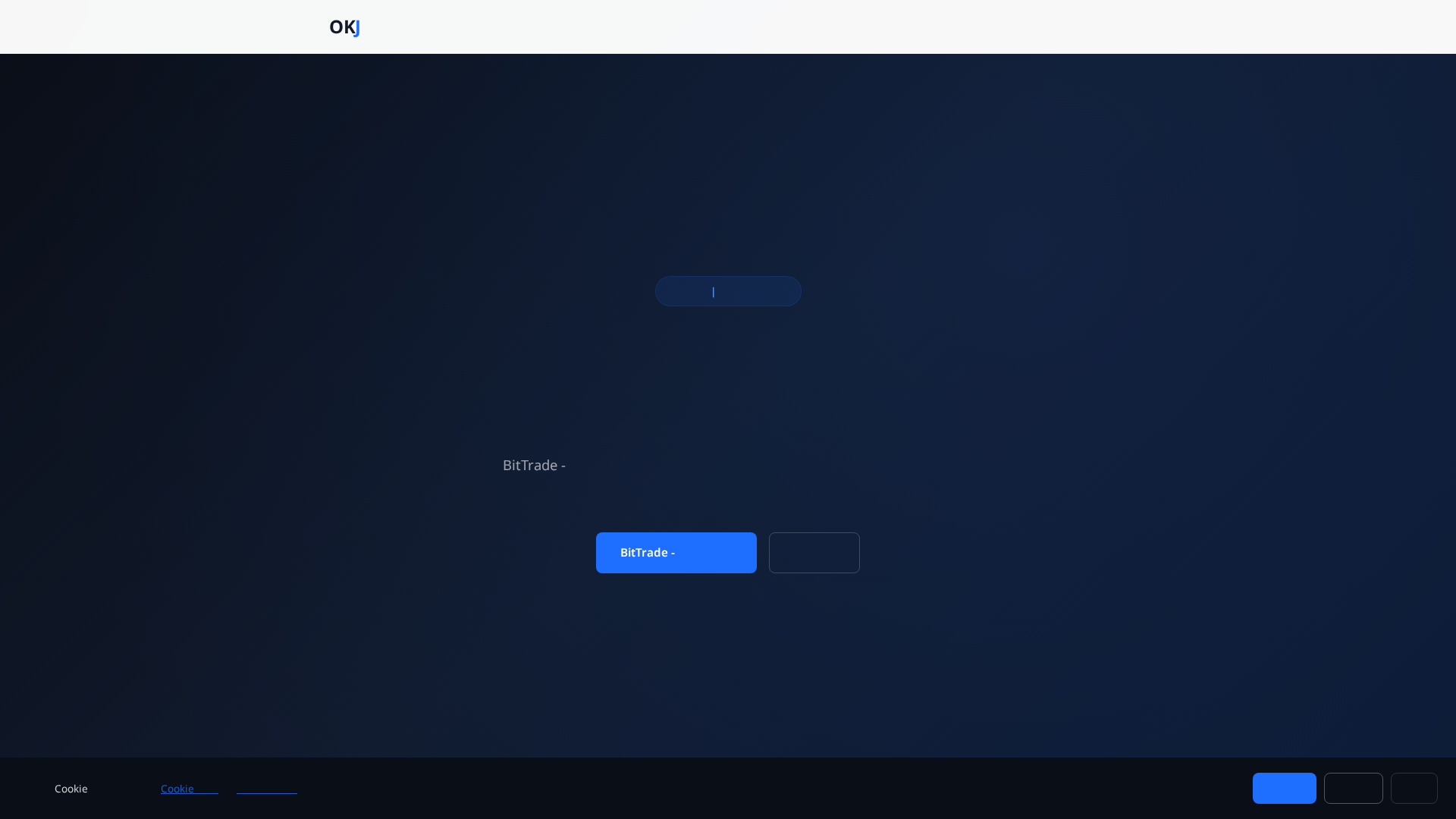Screen dimensions: 1456x819
Task: Click inside the dark hero background area
Action: [303, 227]
